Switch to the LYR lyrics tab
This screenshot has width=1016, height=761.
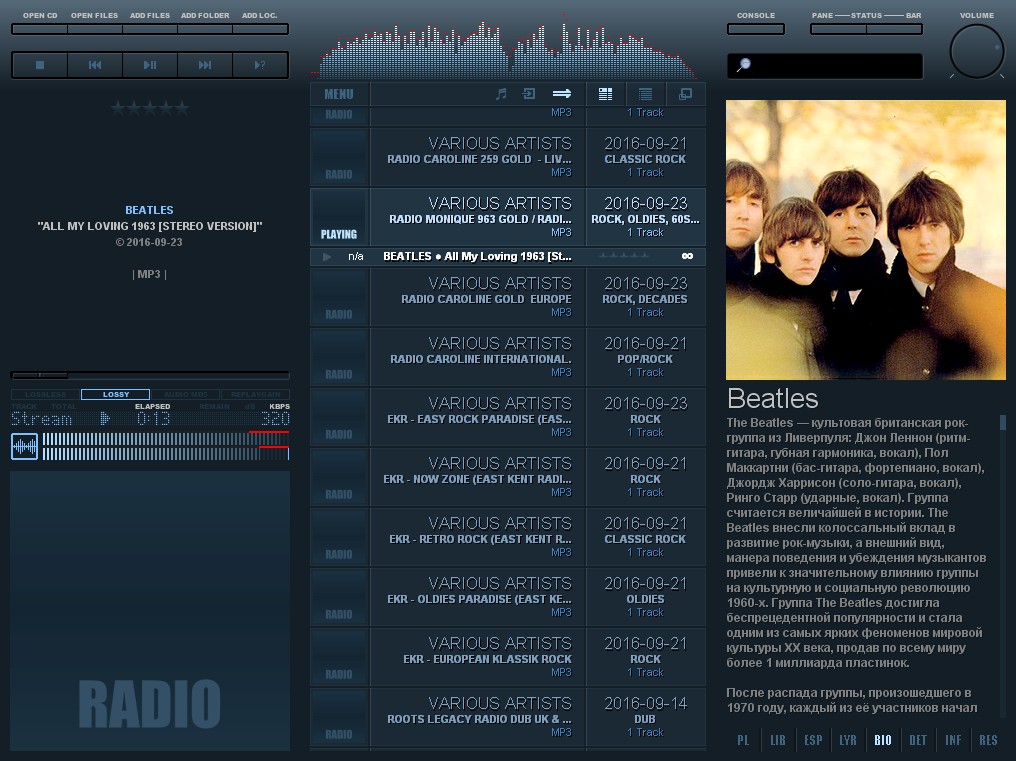point(848,741)
